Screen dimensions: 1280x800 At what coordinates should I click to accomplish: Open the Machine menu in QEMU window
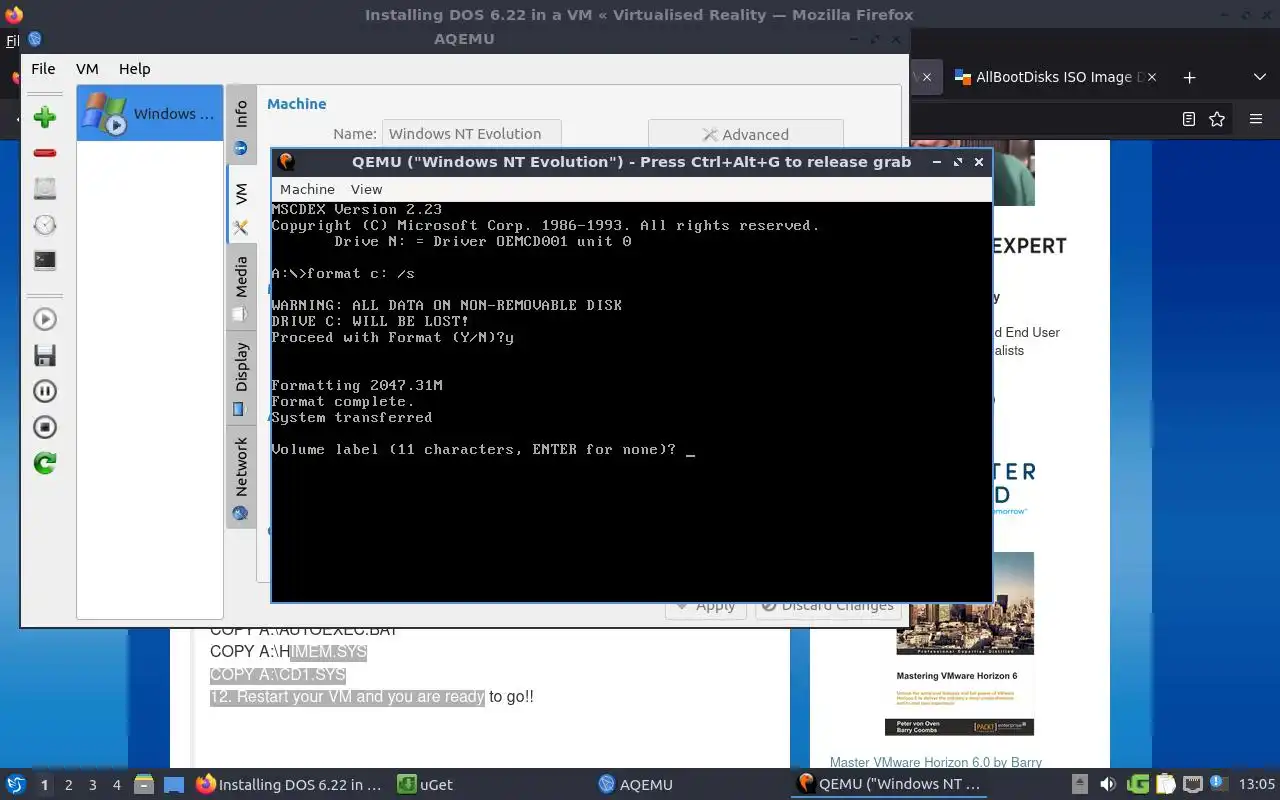pyautogui.click(x=307, y=189)
